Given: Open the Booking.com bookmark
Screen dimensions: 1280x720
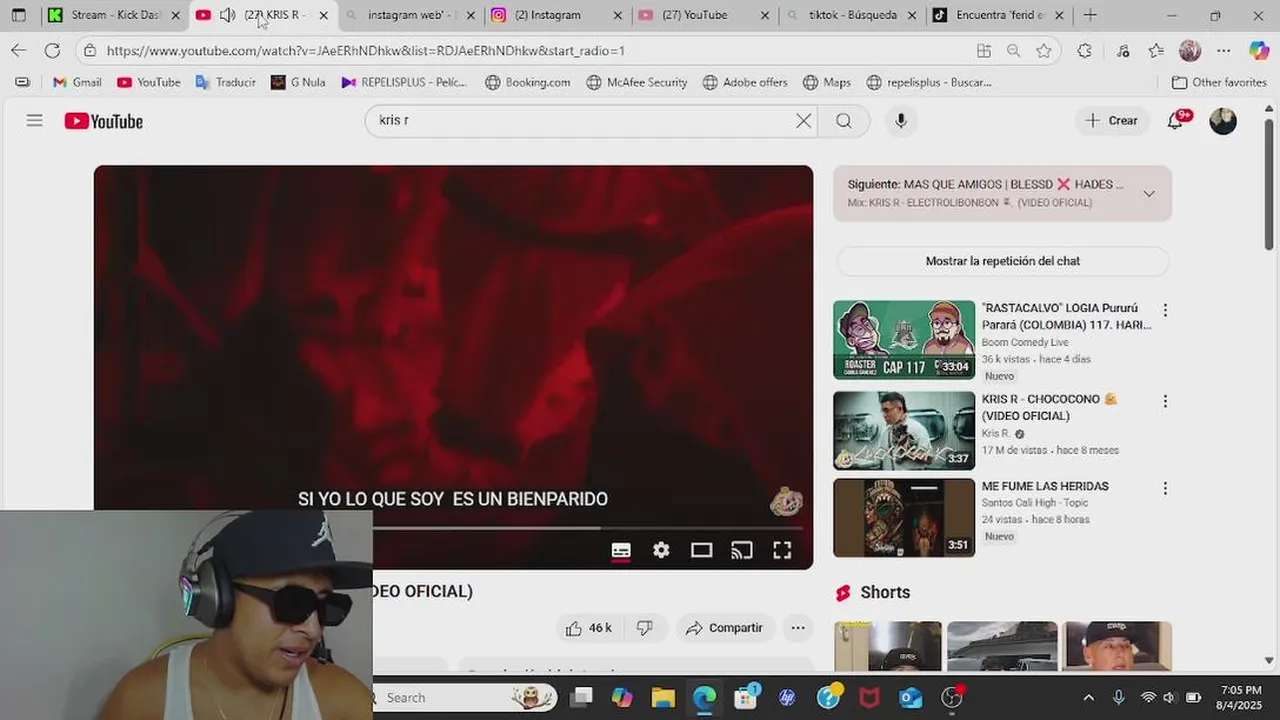Looking at the screenshot, I should pos(528,82).
